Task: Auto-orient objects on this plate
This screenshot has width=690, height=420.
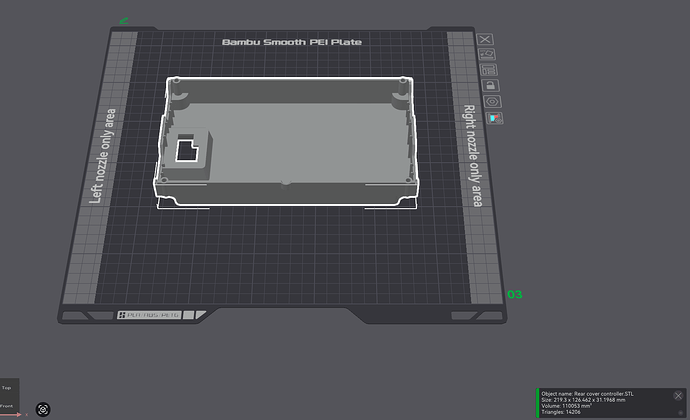Action: (487, 54)
